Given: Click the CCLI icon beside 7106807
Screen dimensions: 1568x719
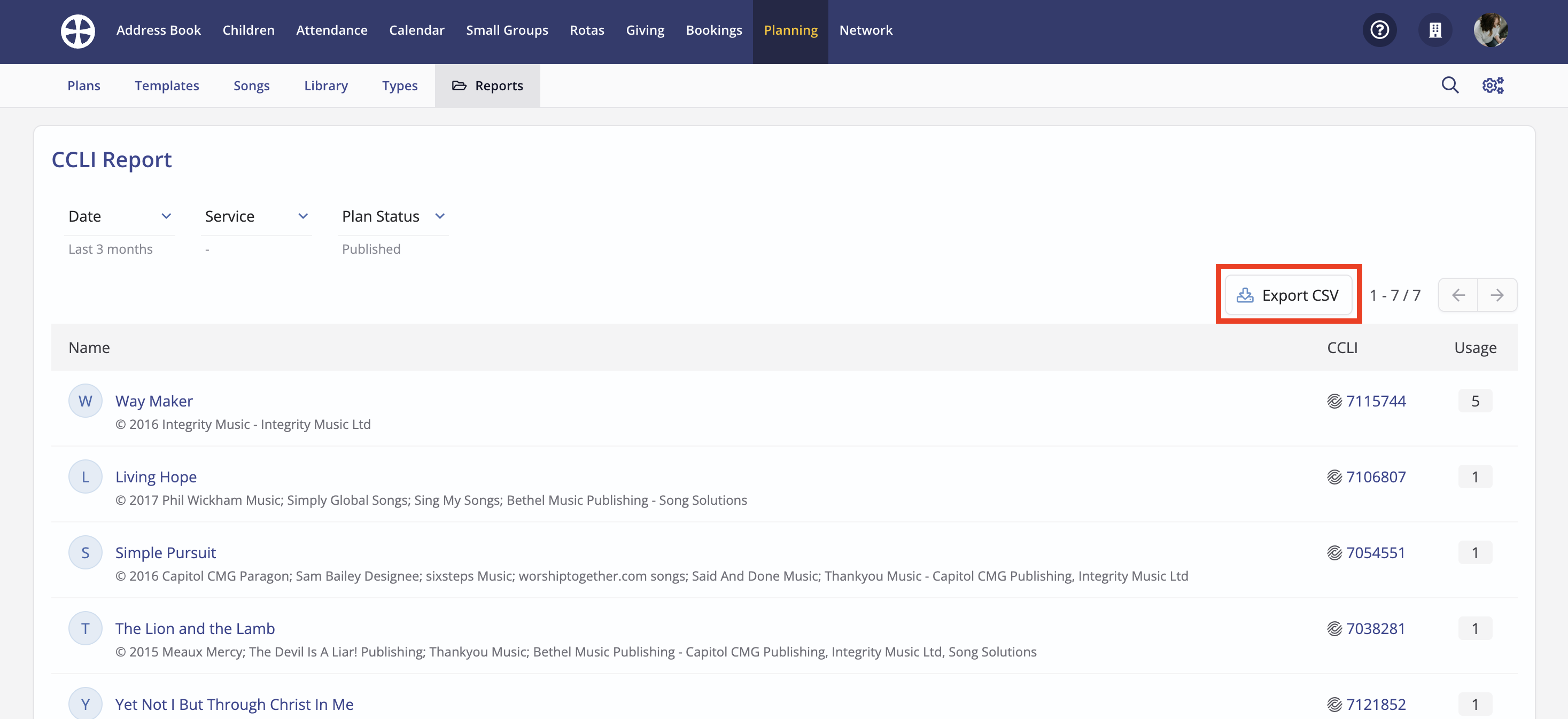Looking at the screenshot, I should click(x=1334, y=477).
